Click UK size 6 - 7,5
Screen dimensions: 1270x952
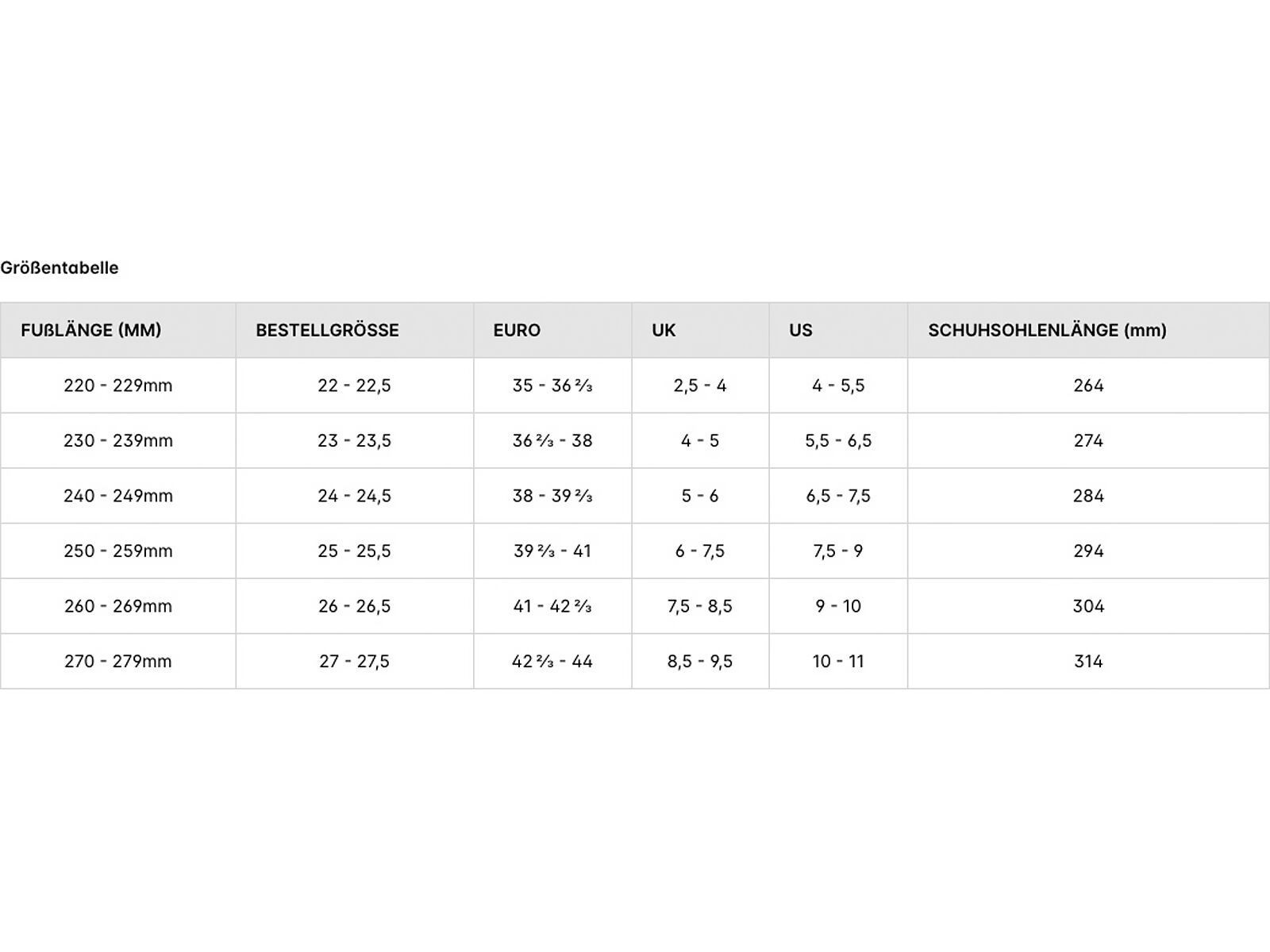click(700, 551)
